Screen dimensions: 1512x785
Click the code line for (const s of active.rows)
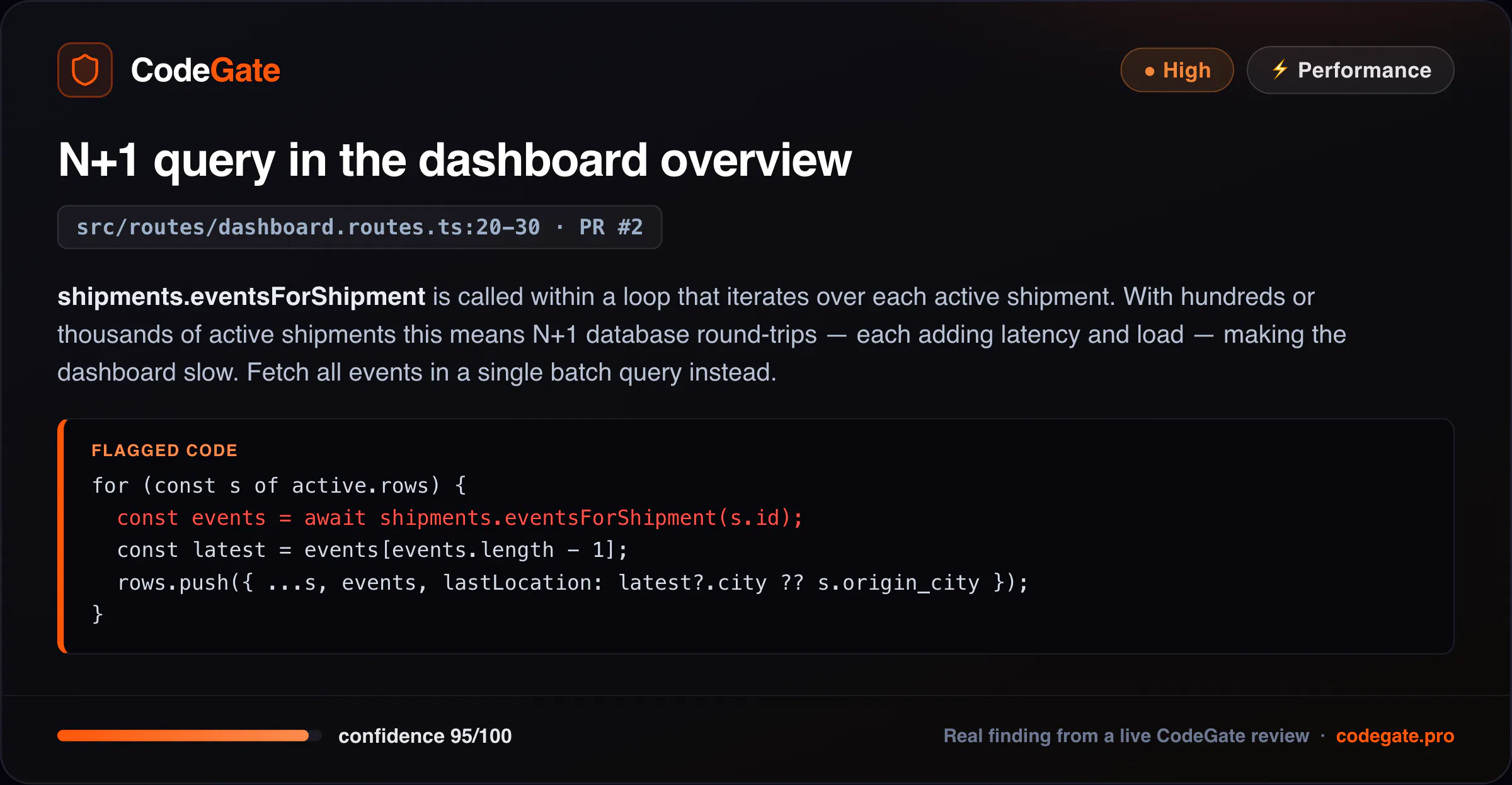coord(279,486)
